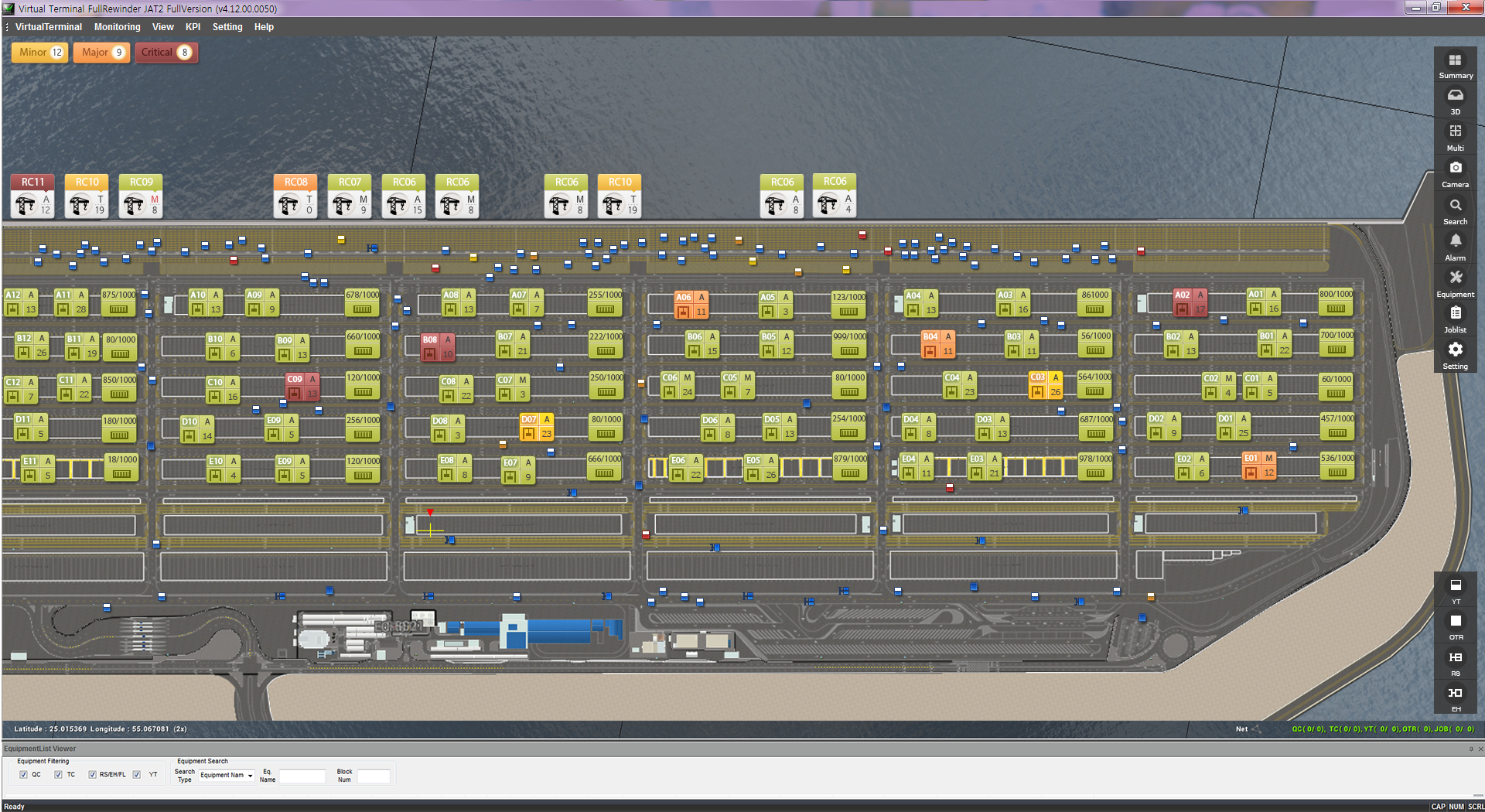The image size is (1485, 812).
Task: Uncheck the QC equipment filter
Action: [x=23, y=775]
